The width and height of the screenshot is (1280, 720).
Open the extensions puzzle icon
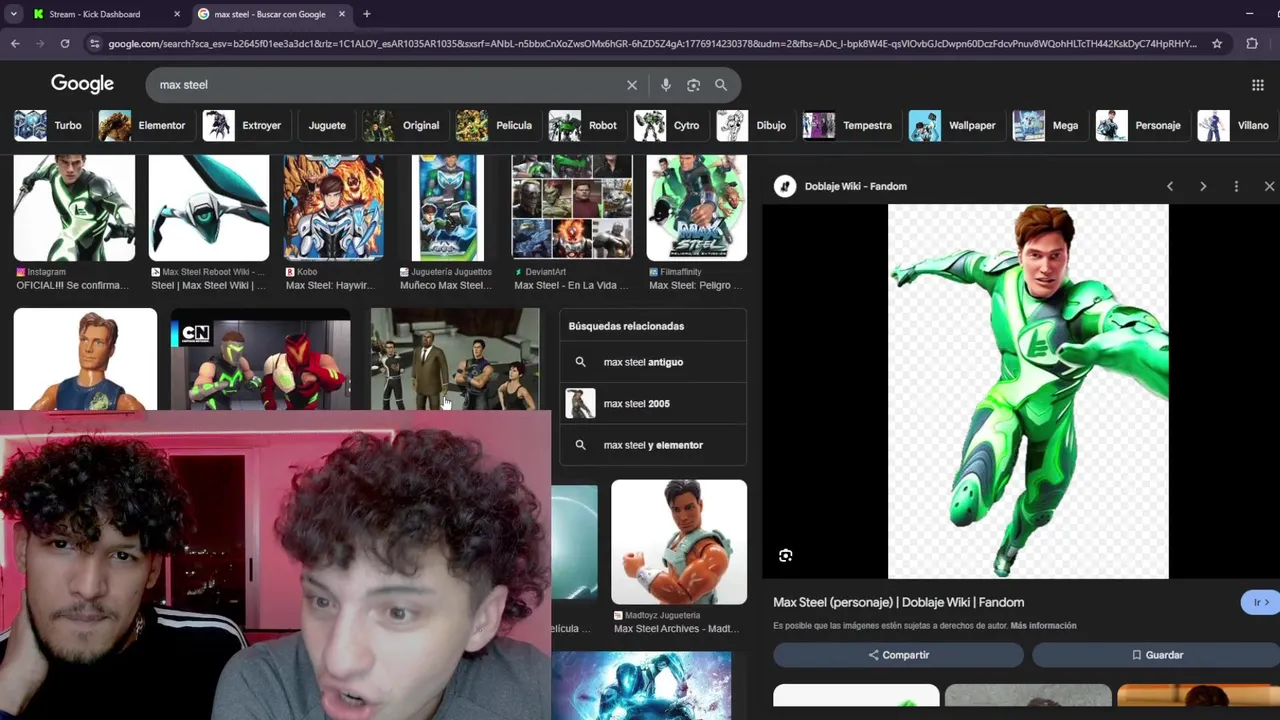pyautogui.click(x=1252, y=43)
